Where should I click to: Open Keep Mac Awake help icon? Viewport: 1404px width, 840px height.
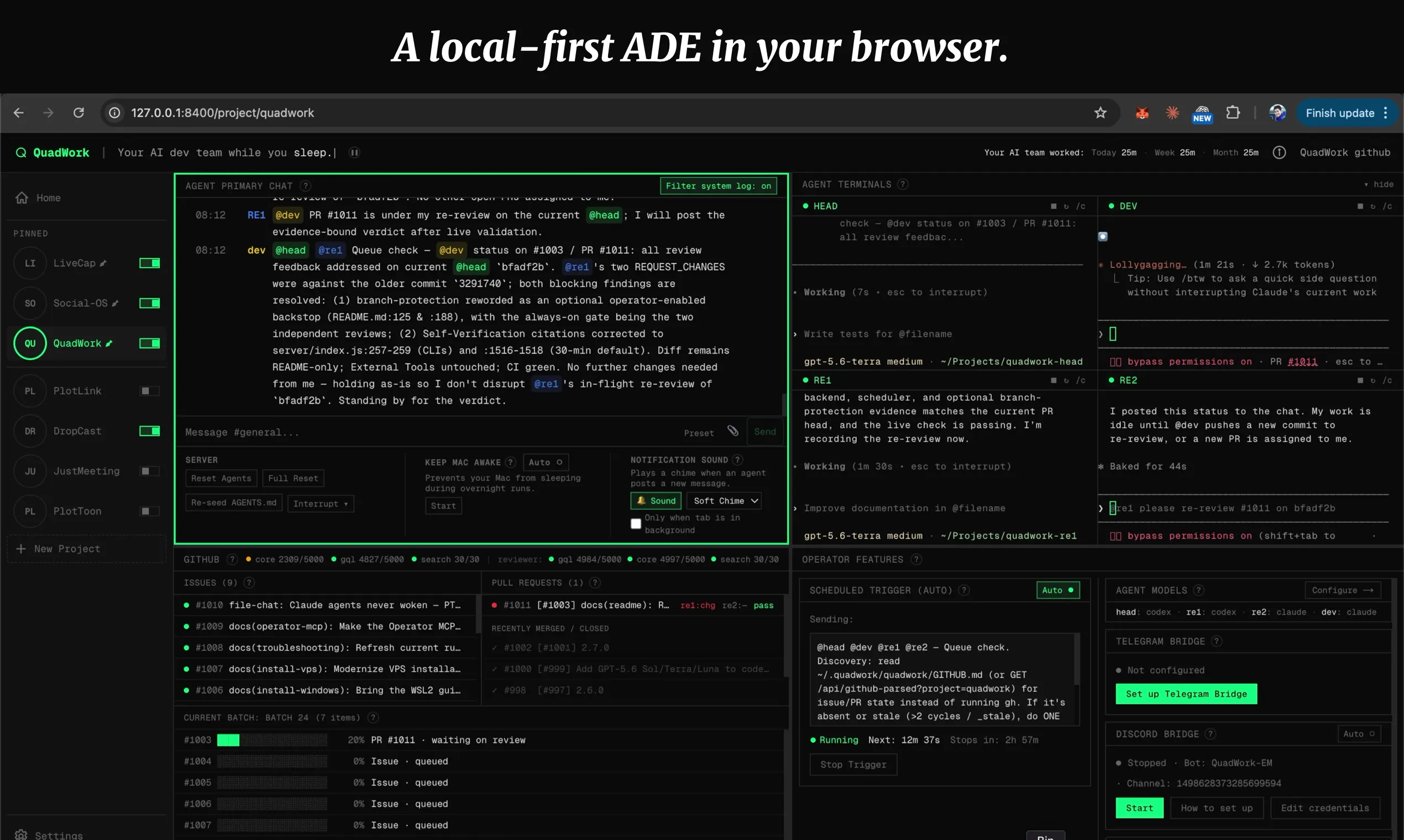(x=511, y=463)
